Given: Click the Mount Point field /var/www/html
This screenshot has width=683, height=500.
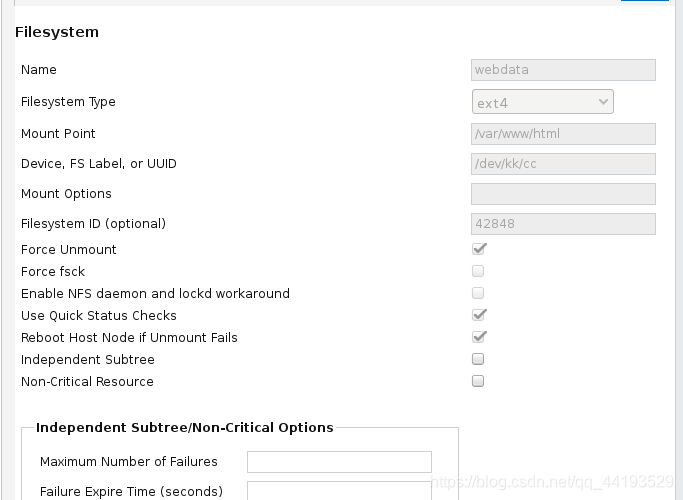Looking at the screenshot, I should click(x=563, y=134).
